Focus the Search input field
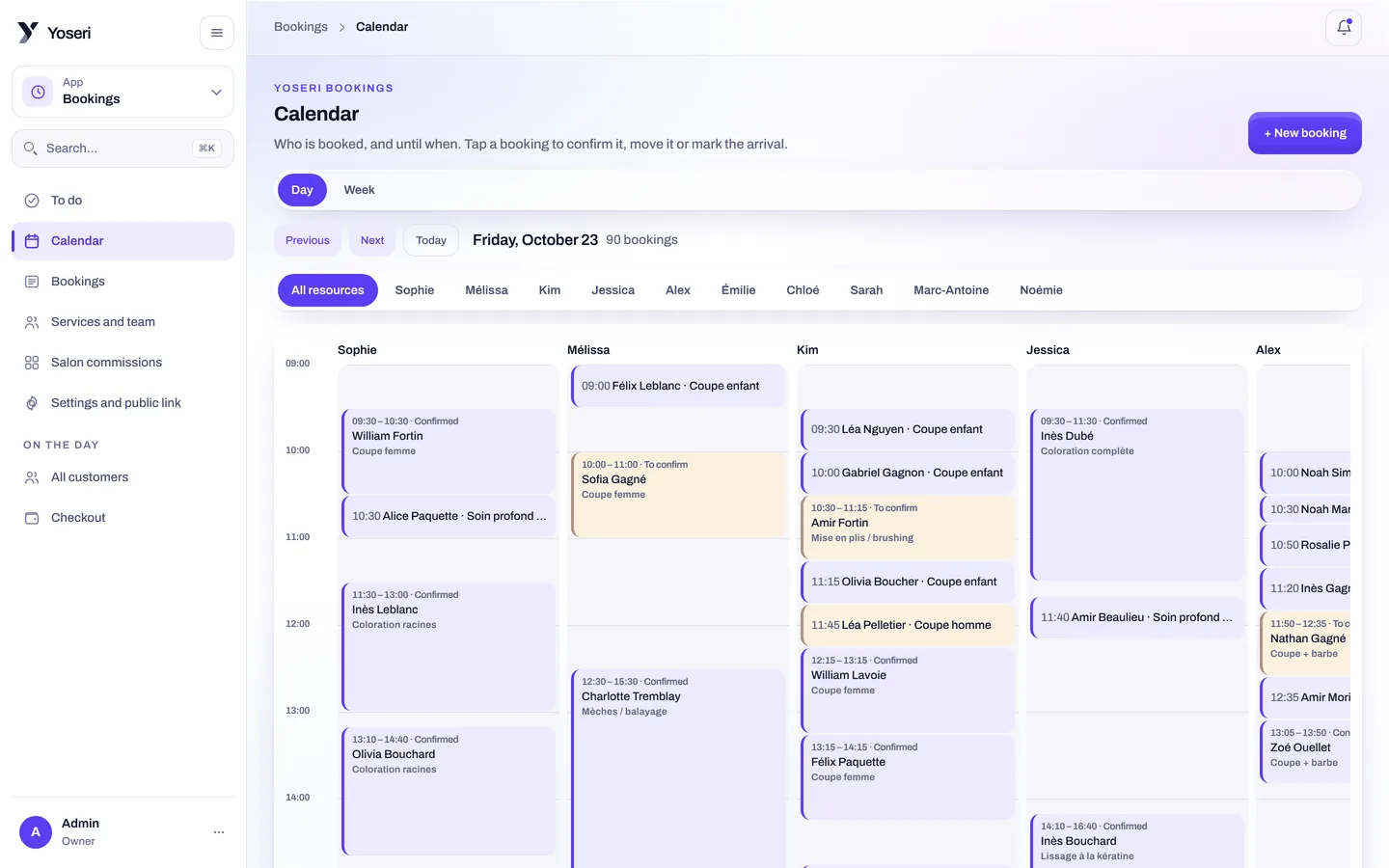 pyautogui.click(x=123, y=149)
